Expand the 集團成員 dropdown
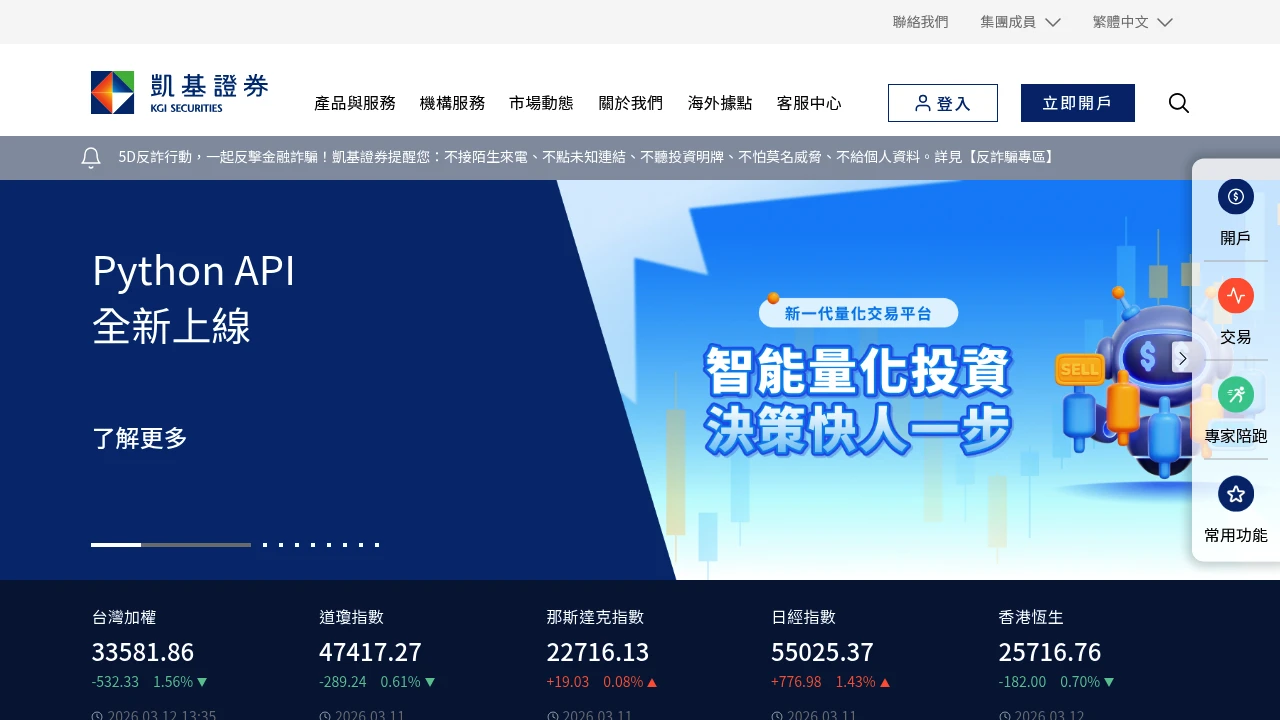This screenshot has height=720, width=1280. tap(1020, 22)
